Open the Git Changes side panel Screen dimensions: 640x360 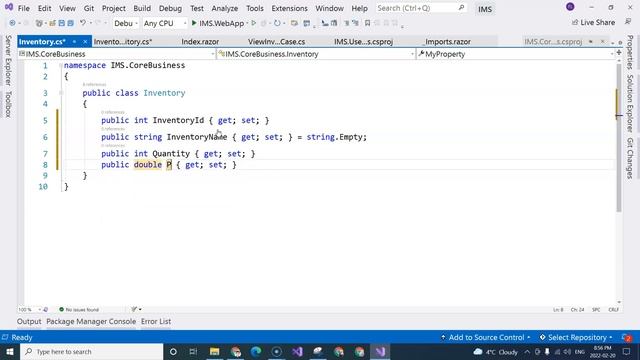click(x=630, y=158)
